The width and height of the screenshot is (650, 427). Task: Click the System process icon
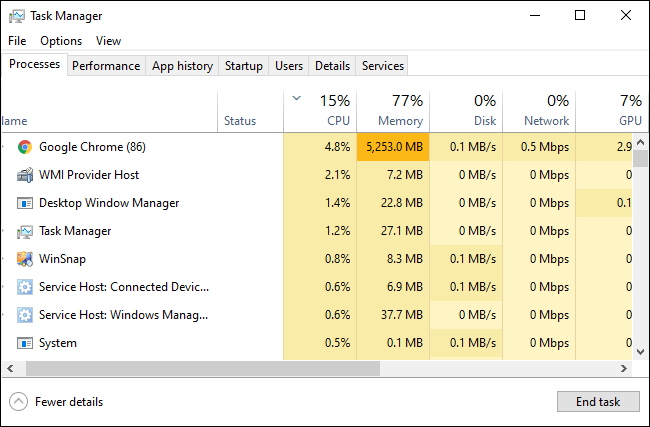[x=25, y=343]
